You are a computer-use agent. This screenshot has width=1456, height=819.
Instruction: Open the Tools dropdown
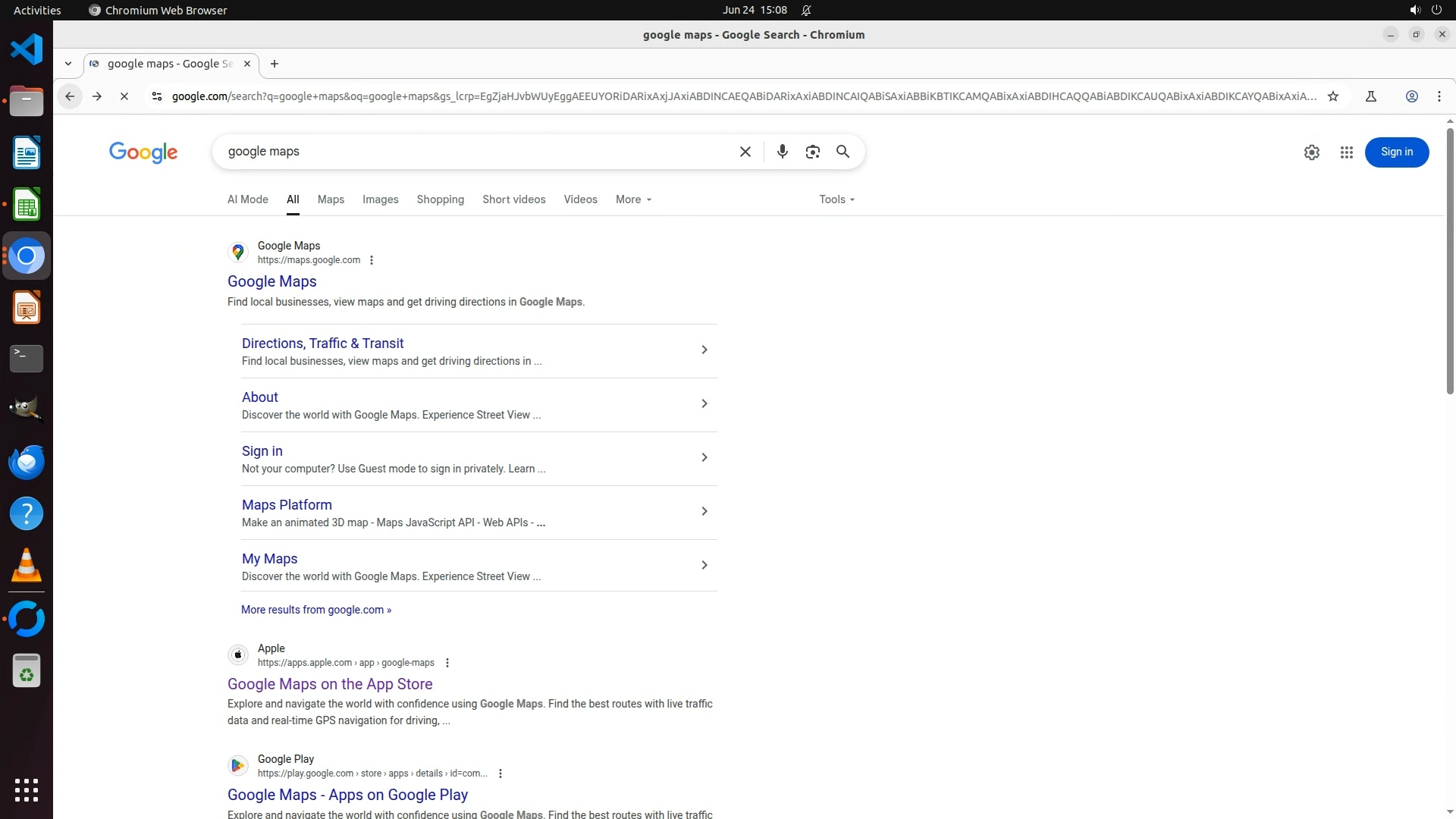point(836,199)
